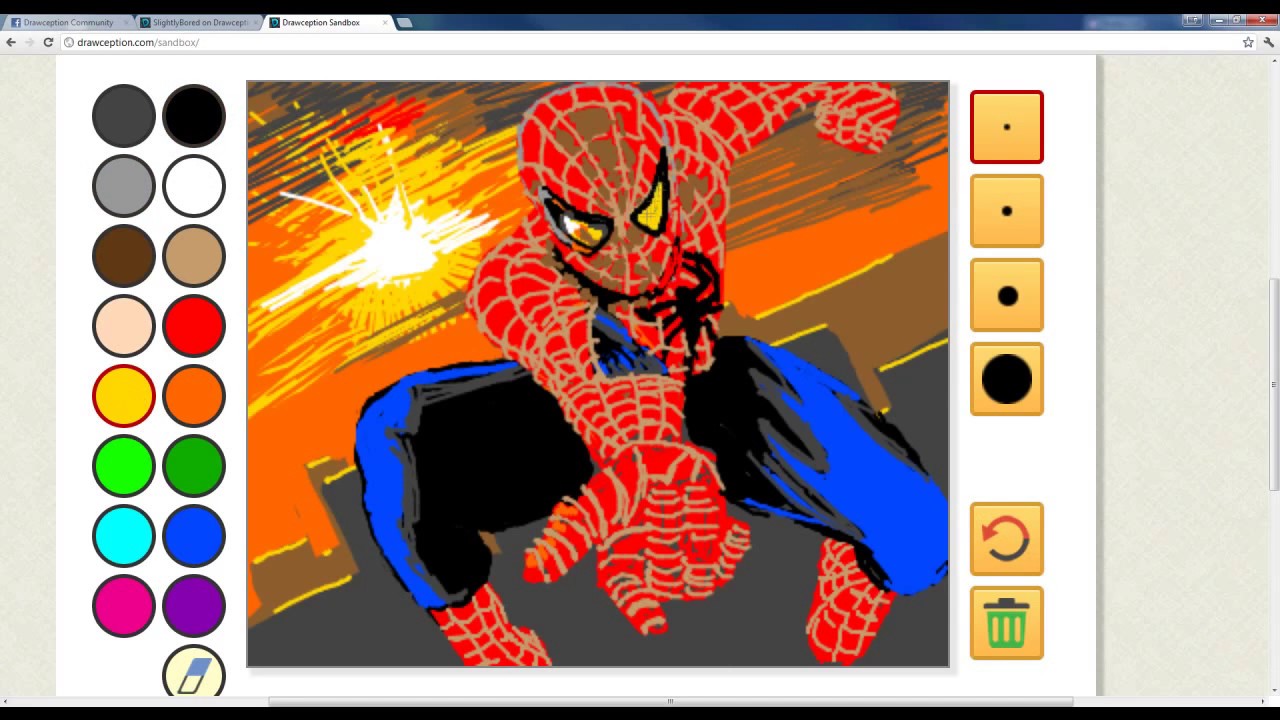Open a new browser tab

pos(404,22)
